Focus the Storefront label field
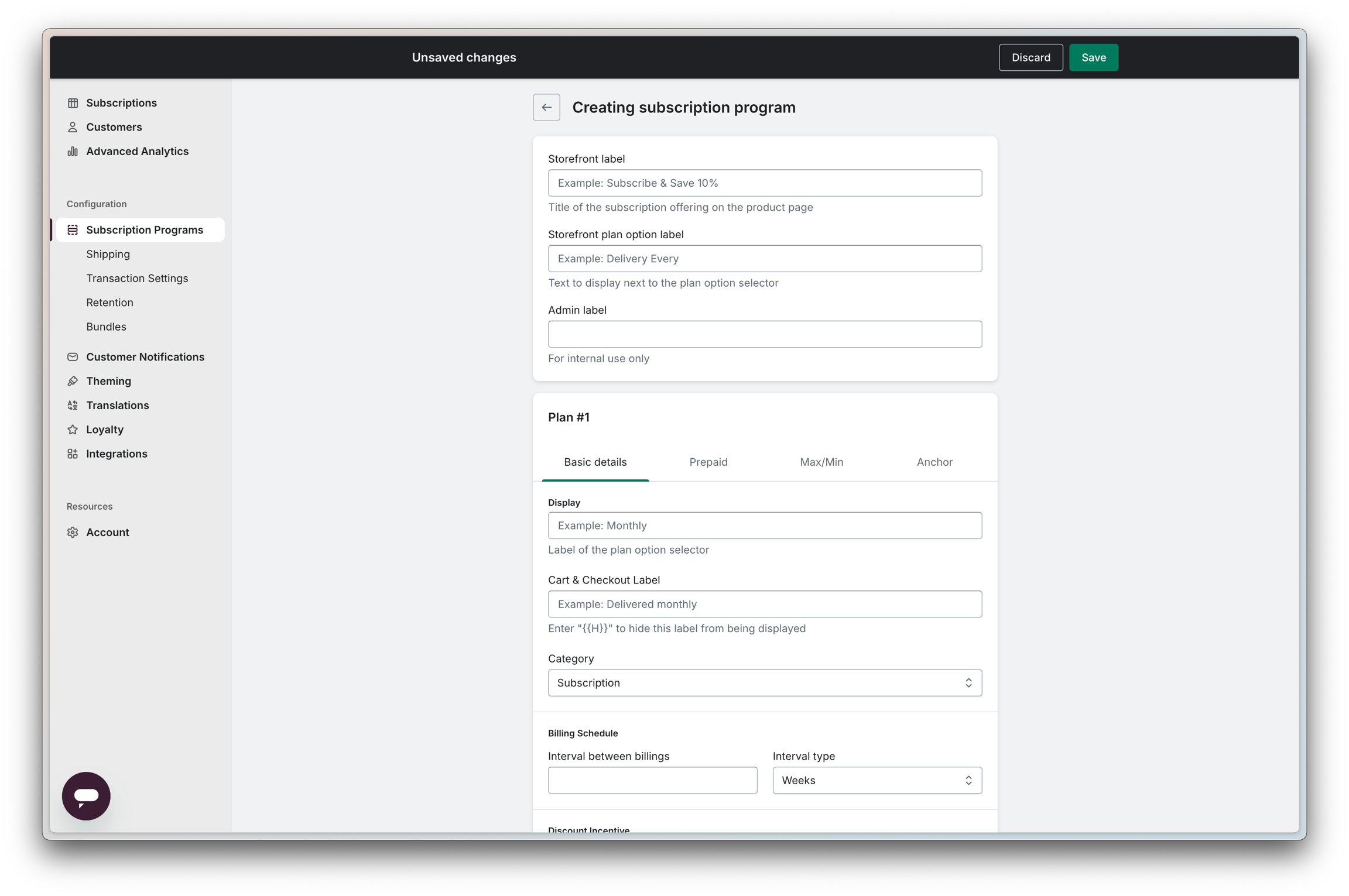 pos(765,183)
